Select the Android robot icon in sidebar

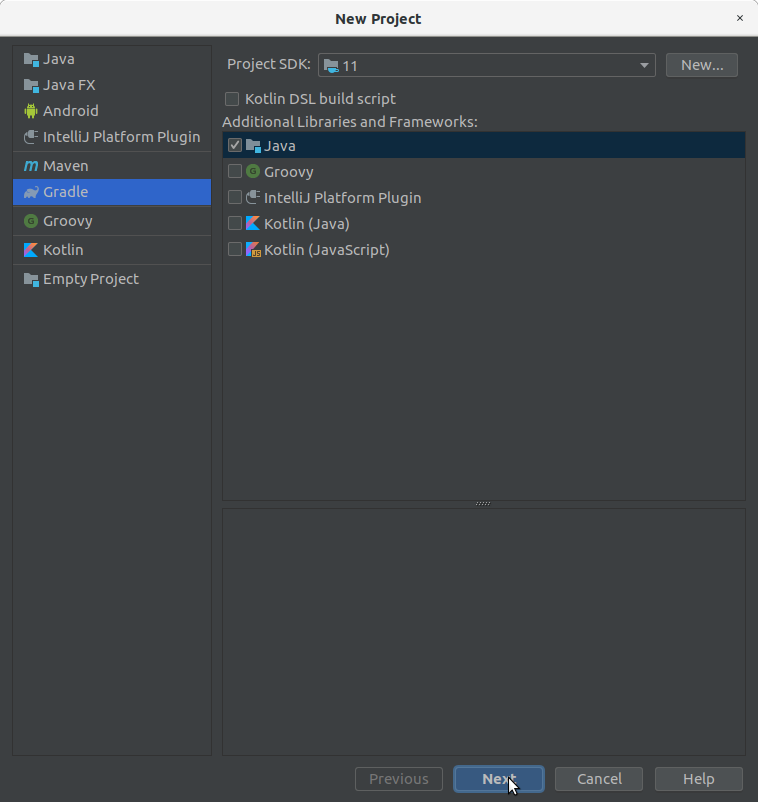point(31,110)
